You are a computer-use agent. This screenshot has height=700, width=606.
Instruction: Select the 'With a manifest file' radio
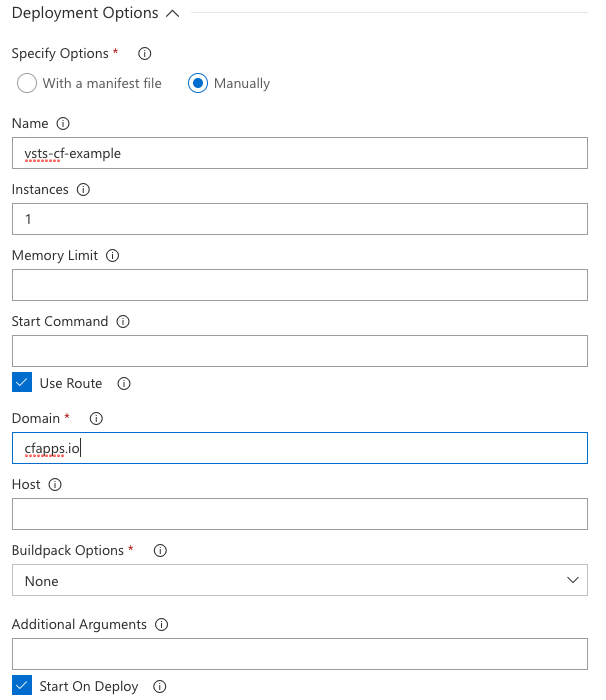(27, 84)
